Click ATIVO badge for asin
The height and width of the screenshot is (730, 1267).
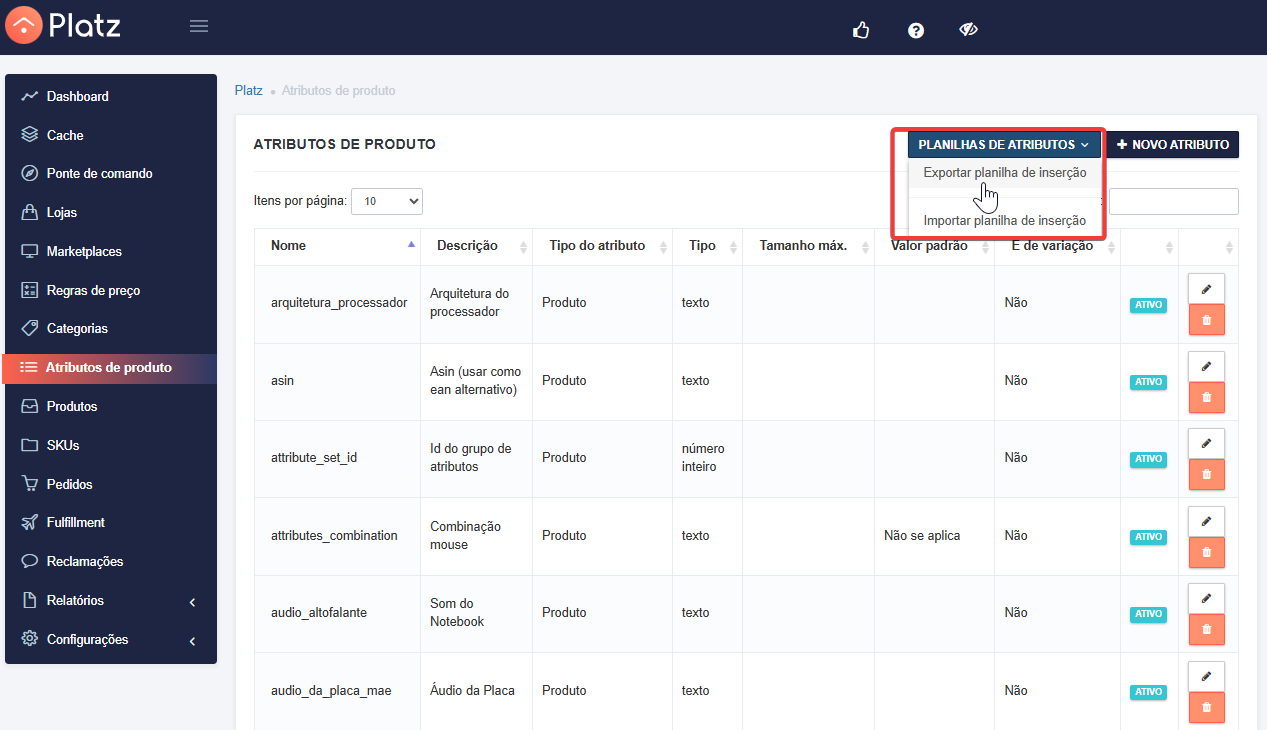(1148, 382)
